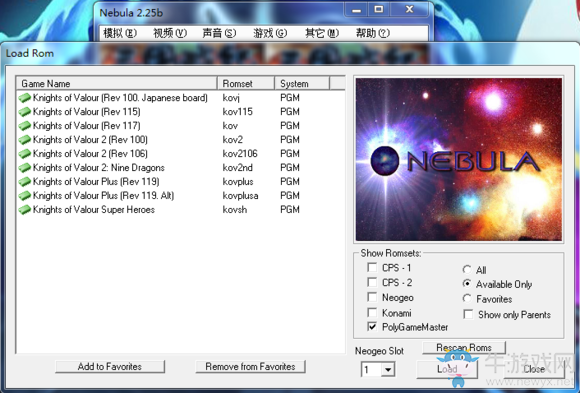The height and width of the screenshot is (393, 580).
Task: Open the 游戏(G) menu
Action: click(x=270, y=33)
